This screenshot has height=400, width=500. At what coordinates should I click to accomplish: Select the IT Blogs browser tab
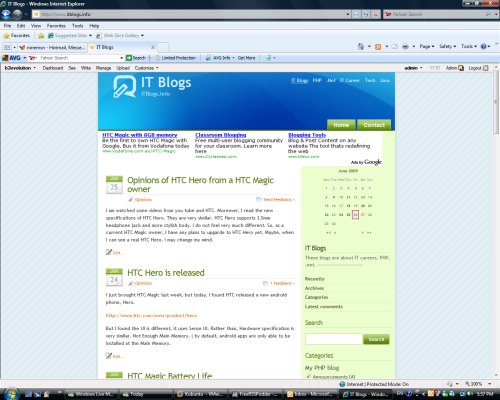coord(123,47)
